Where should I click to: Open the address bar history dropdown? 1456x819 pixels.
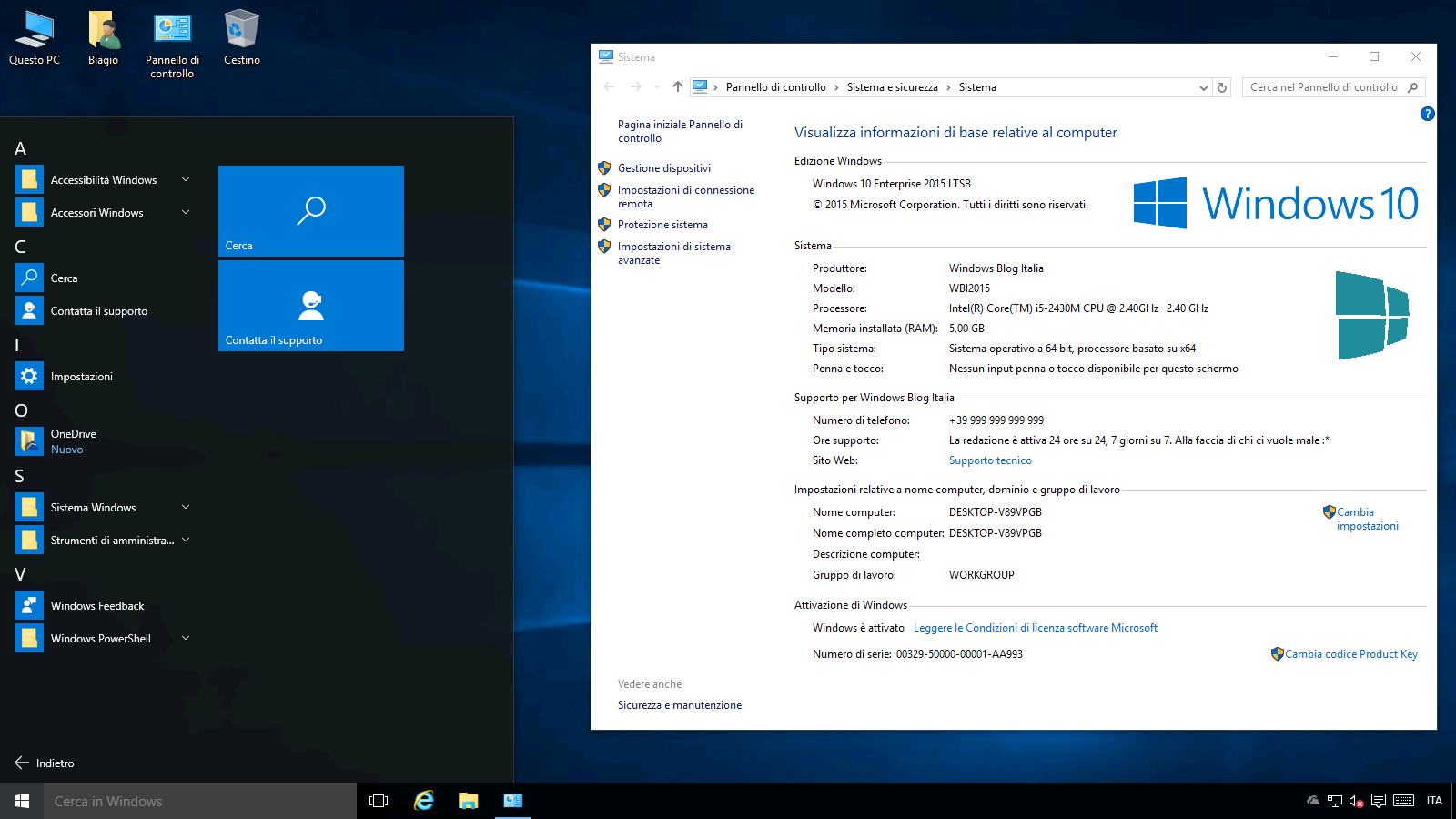[x=1203, y=88]
